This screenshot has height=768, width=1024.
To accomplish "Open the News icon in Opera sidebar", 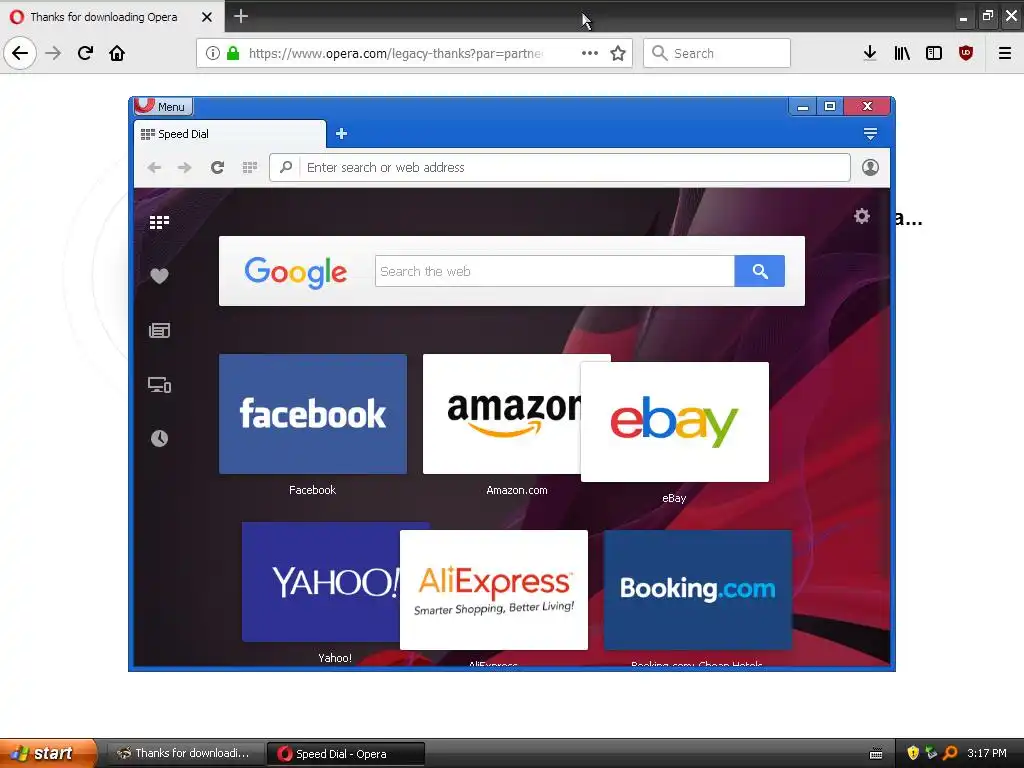I will coord(159,330).
